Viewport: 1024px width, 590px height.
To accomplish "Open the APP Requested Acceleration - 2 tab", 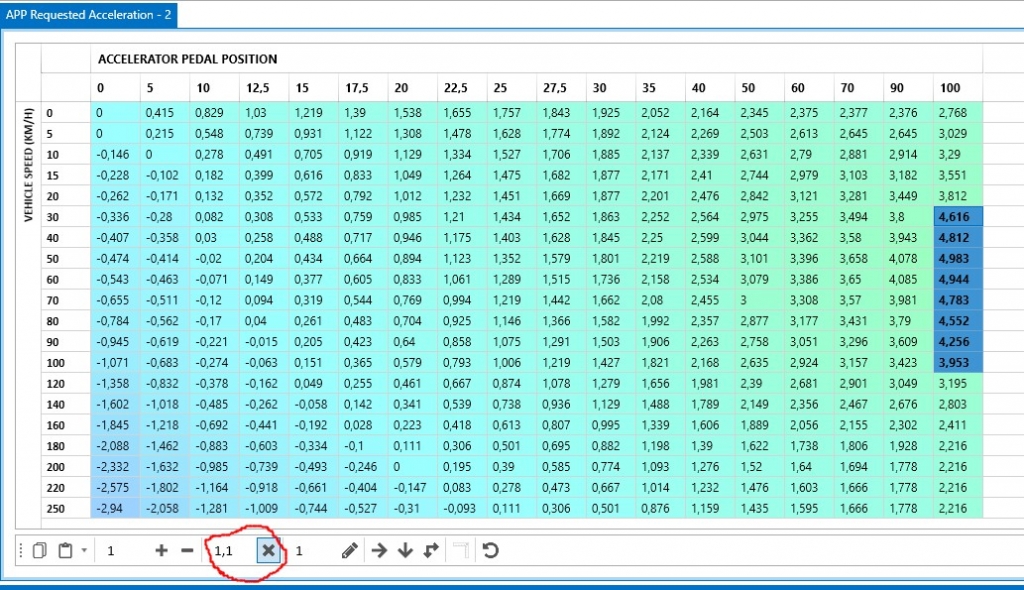I will [x=88, y=14].
